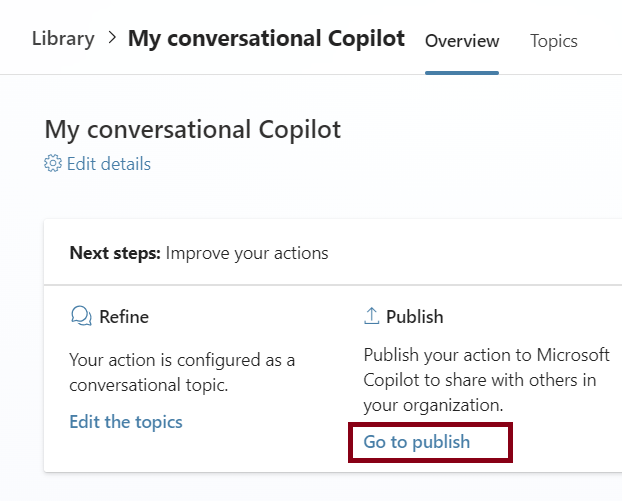The height and width of the screenshot is (501, 622).
Task: Click the Refine section heading
Action: click(124, 316)
